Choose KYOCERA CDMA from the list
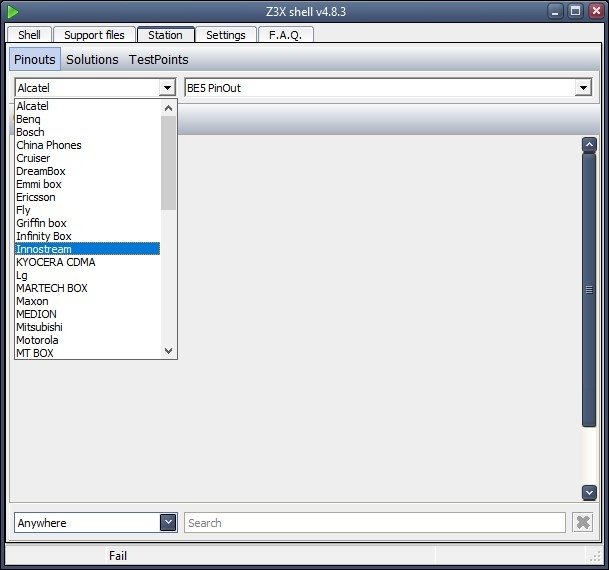The image size is (609, 570). (x=87, y=262)
